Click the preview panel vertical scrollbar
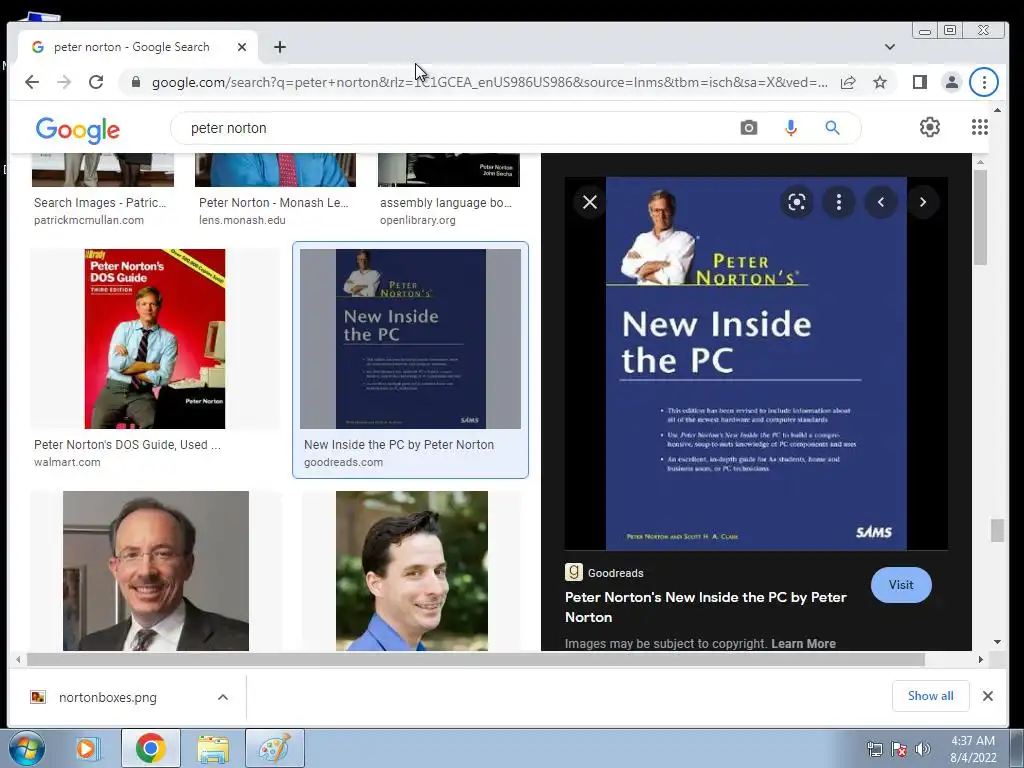Screen dimensions: 1024x768 [980, 218]
